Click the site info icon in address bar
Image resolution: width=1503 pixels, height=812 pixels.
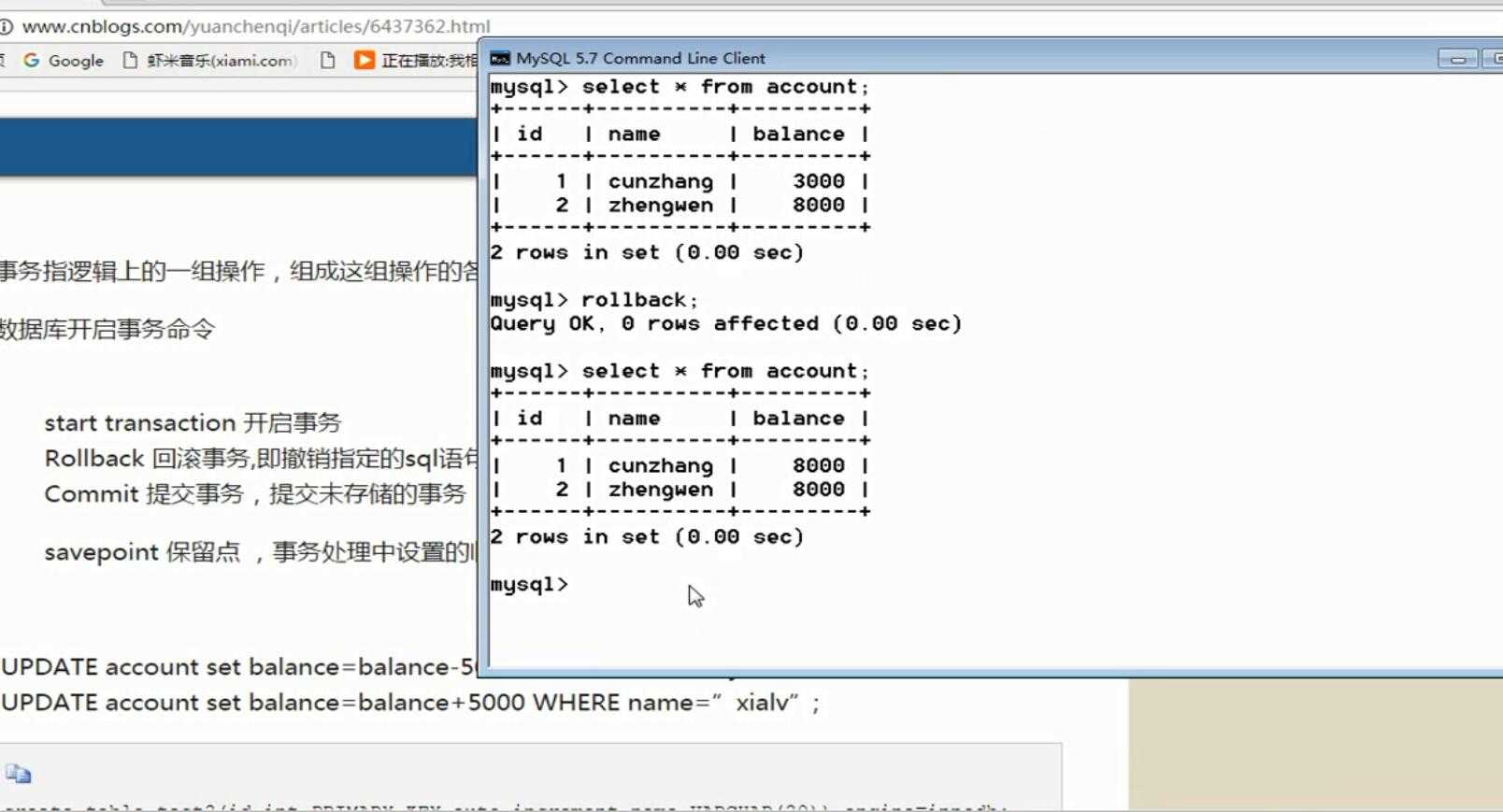6,26
